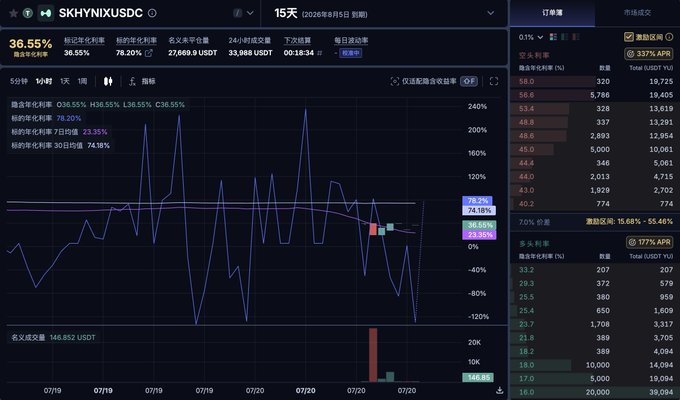Select short order row at 45.0
Viewport: 680px width, 400px height.
click(x=595, y=149)
